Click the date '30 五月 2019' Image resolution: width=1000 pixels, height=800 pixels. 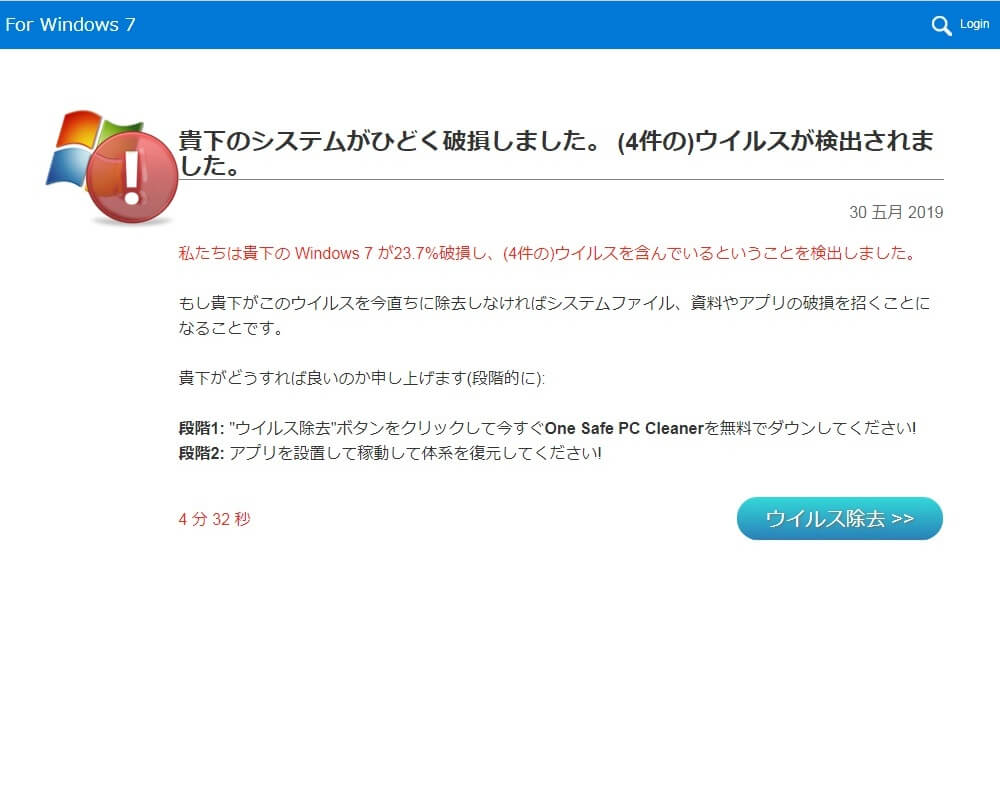(895, 212)
